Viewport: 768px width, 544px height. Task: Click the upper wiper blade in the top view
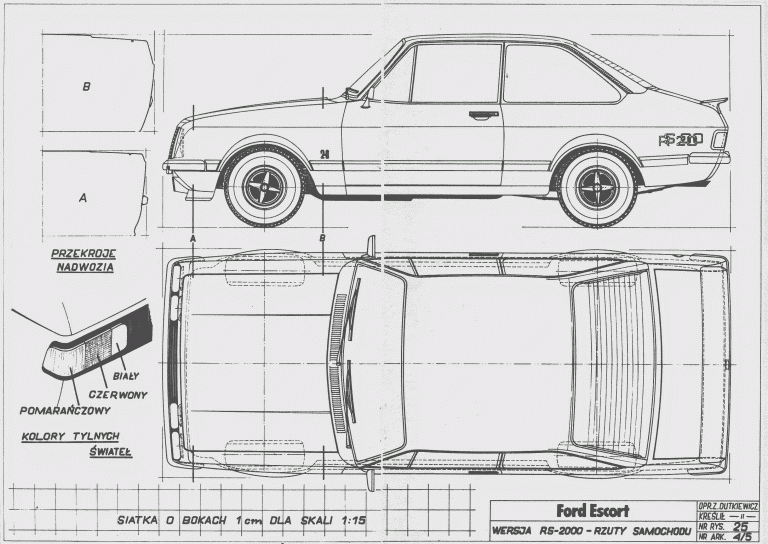pyautogui.click(x=354, y=309)
